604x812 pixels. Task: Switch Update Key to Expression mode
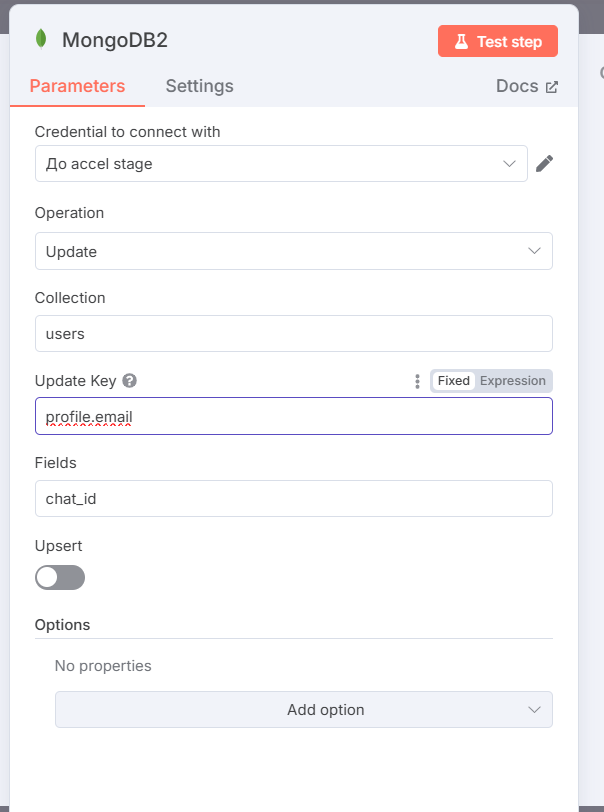point(512,381)
